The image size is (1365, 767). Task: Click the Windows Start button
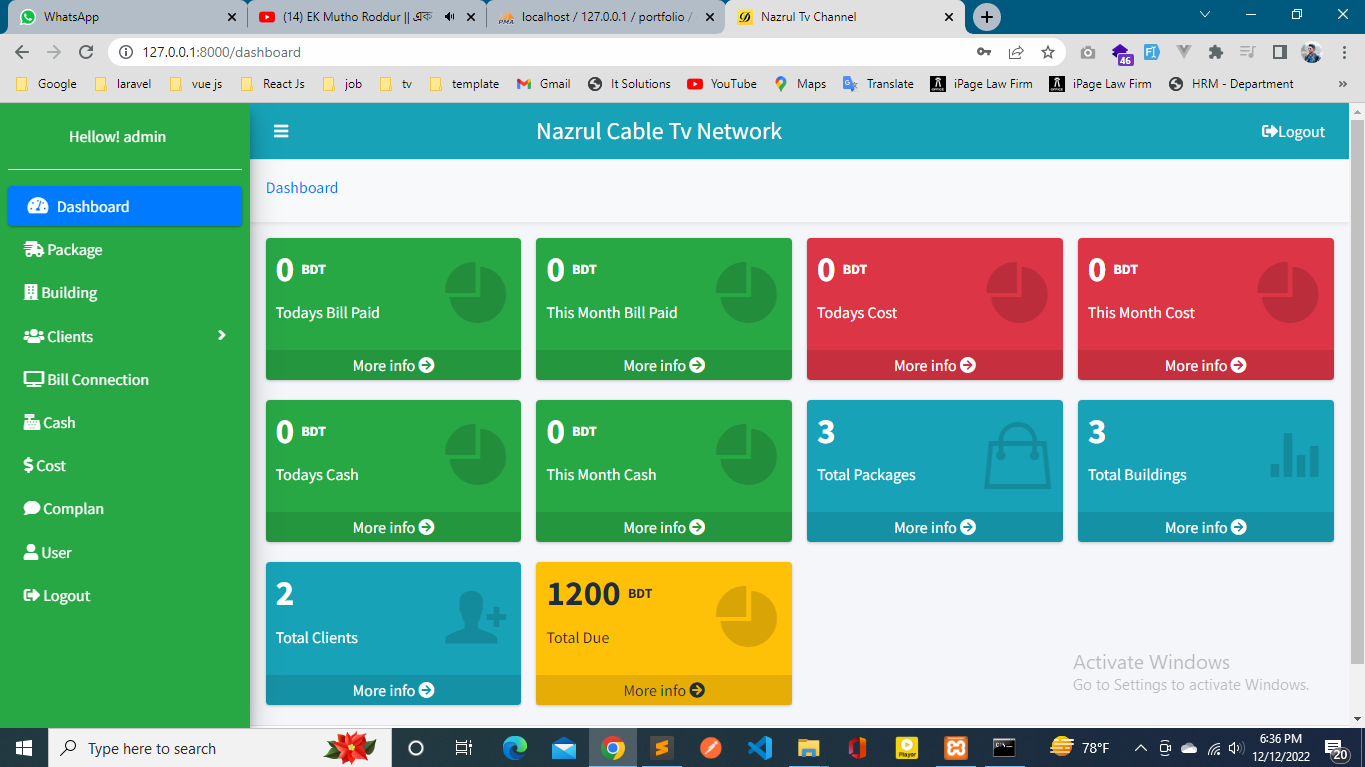[x=23, y=748]
